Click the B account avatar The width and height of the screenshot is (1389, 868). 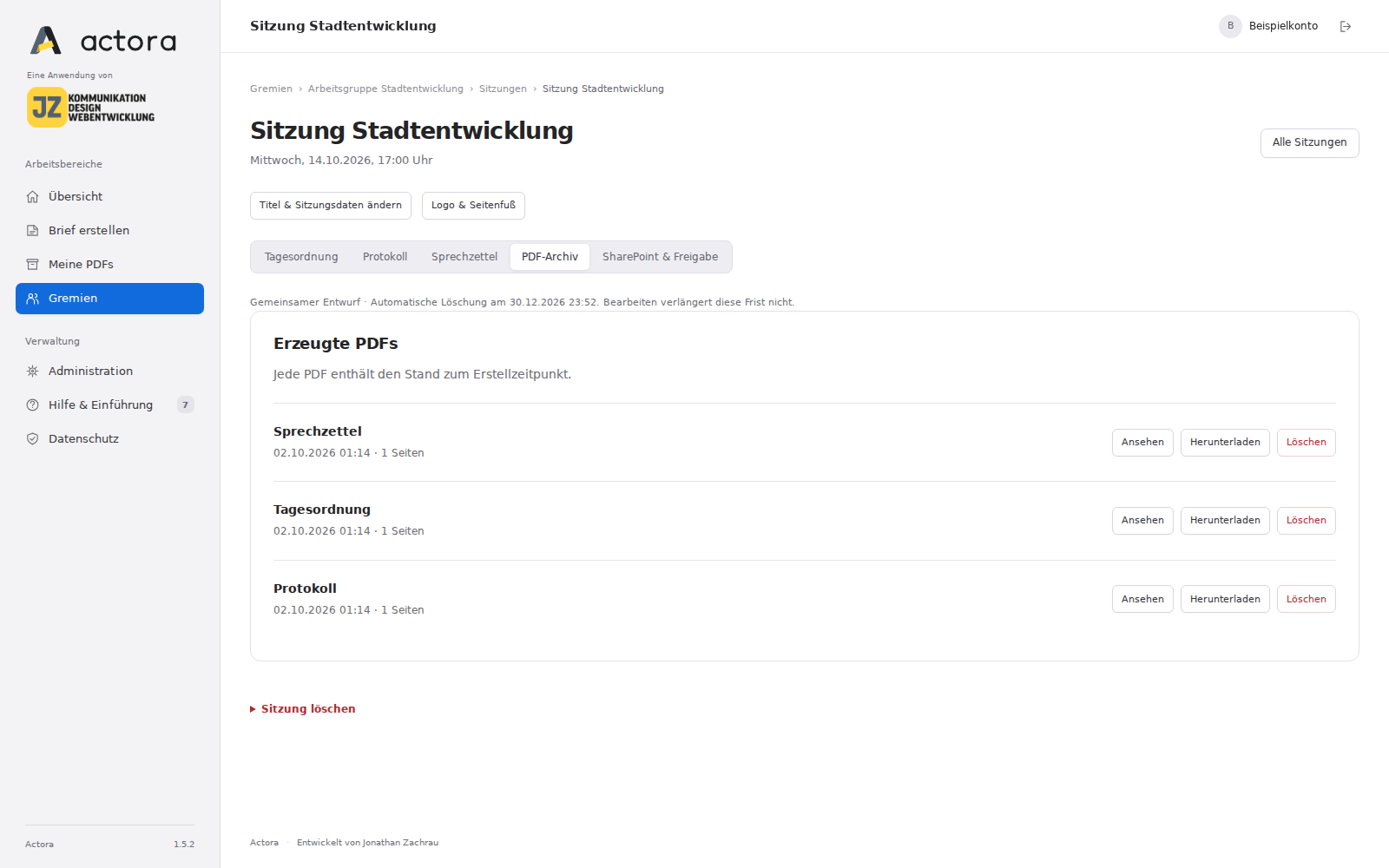point(1230,26)
